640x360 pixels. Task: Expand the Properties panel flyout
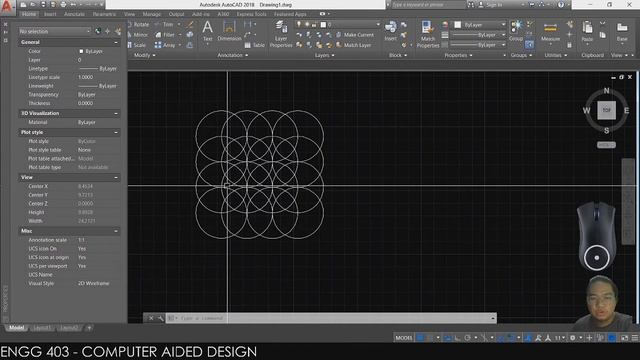458,55
